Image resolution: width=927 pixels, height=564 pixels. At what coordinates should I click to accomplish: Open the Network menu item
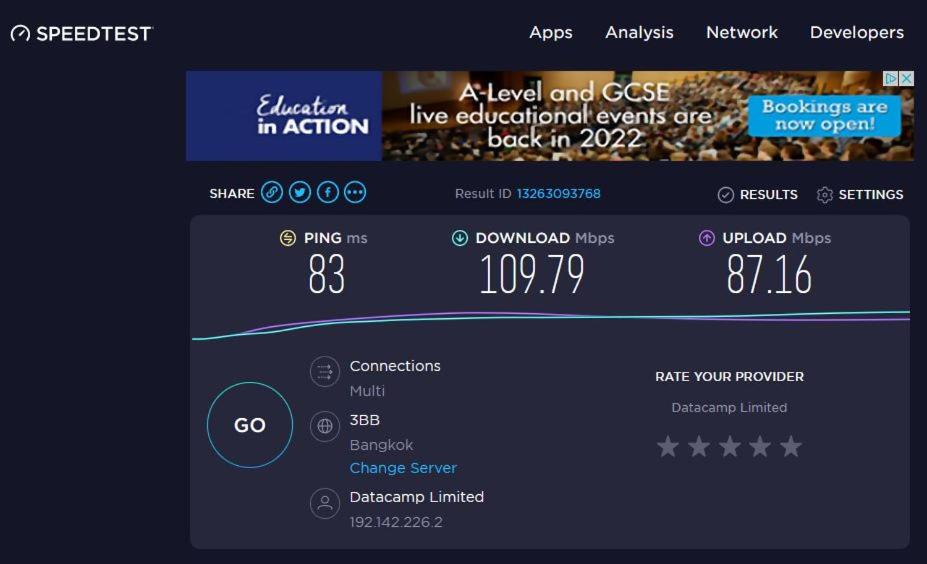tap(742, 33)
